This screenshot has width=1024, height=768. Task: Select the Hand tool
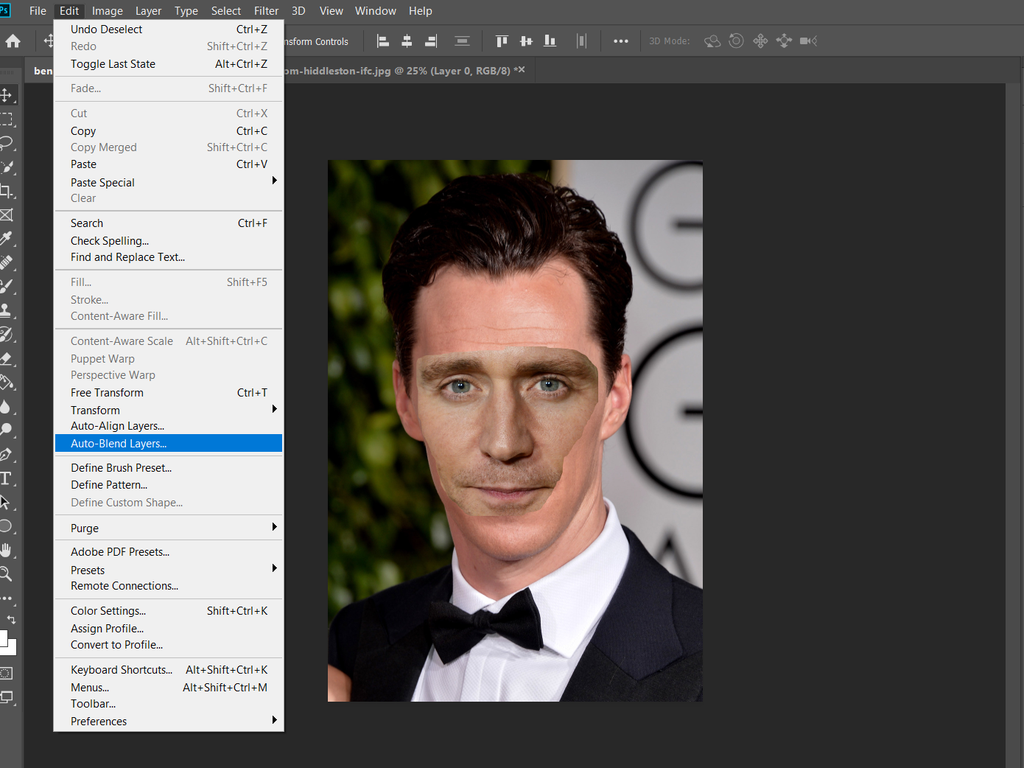click(6, 548)
